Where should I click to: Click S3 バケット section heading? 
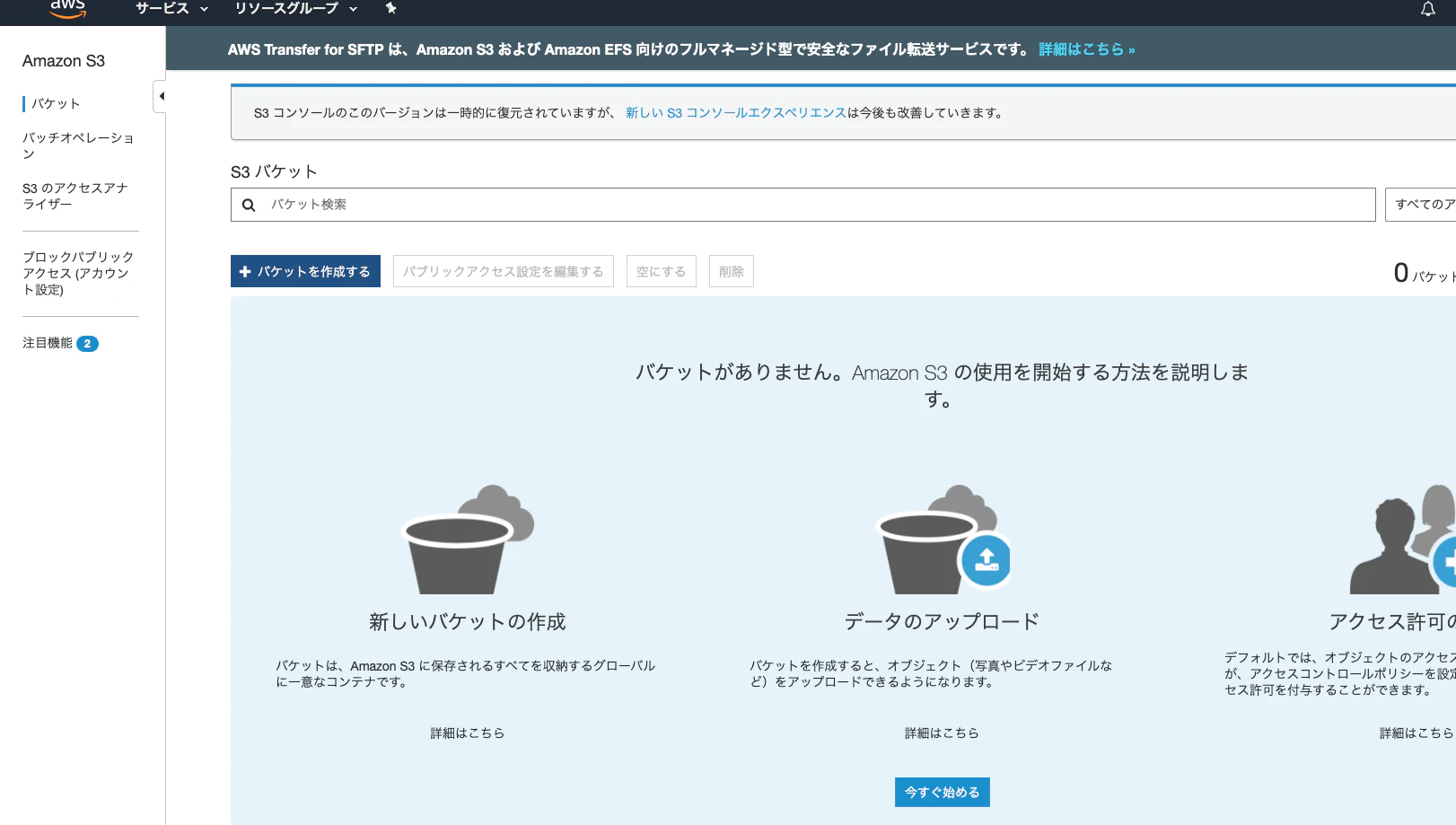[x=274, y=171]
